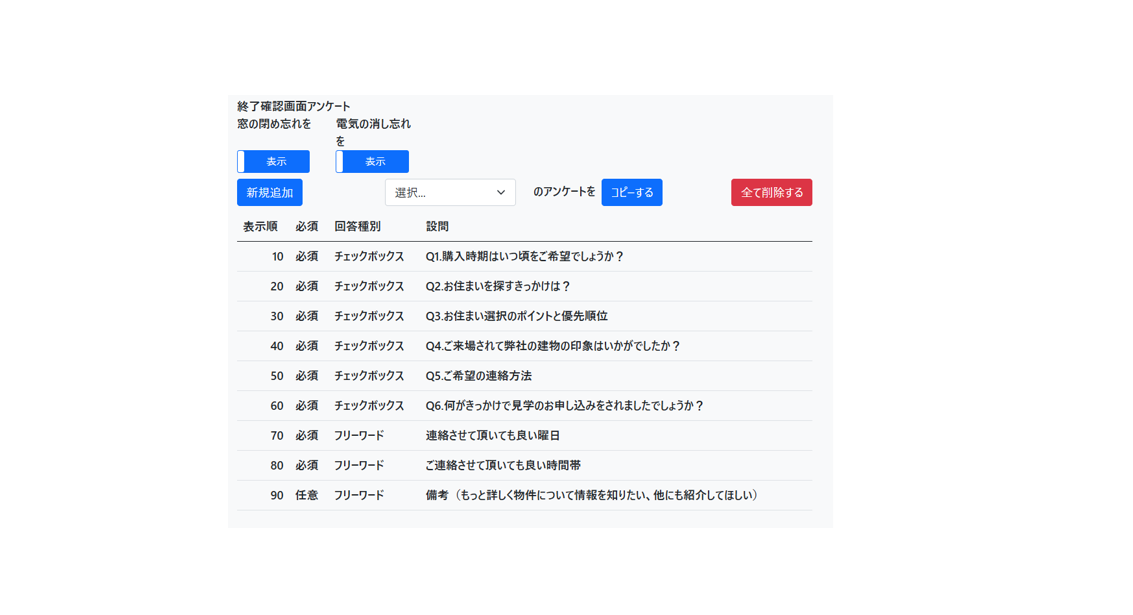
Task: Click the コピーする button
Action: click(632, 192)
